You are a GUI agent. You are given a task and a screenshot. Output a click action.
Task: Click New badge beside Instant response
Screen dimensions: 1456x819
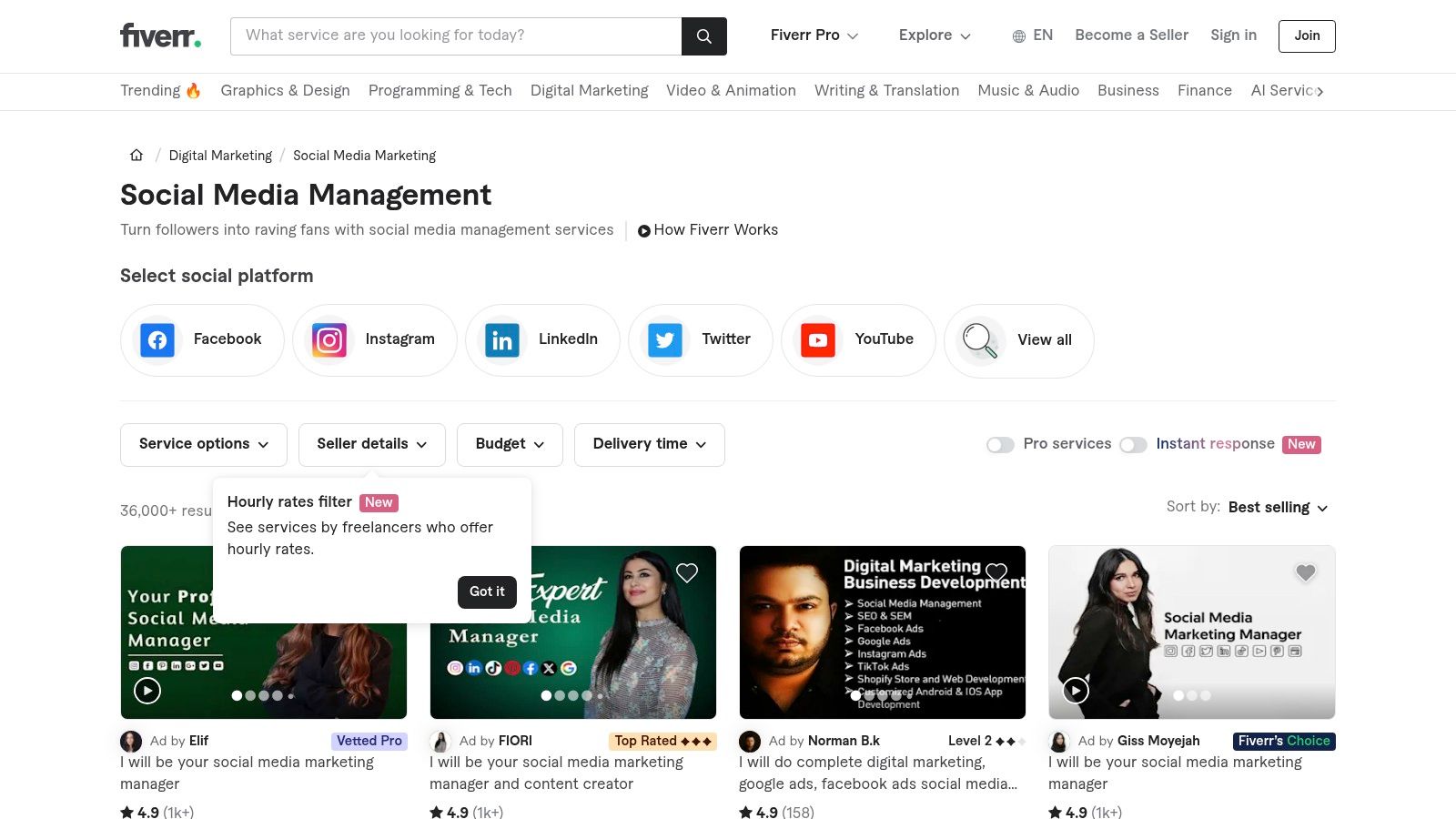(x=1301, y=444)
